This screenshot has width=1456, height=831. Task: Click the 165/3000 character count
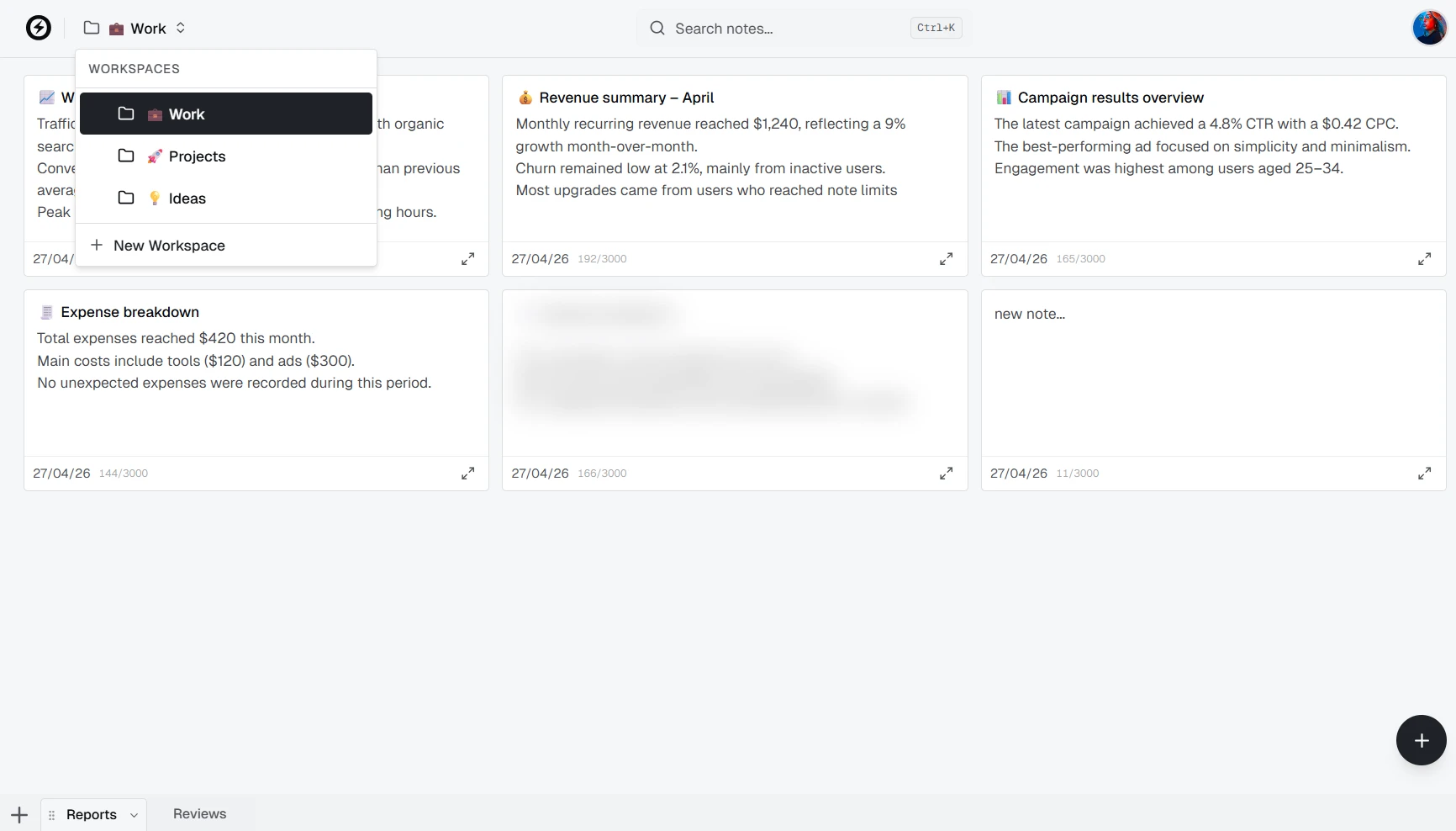pyautogui.click(x=1080, y=259)
